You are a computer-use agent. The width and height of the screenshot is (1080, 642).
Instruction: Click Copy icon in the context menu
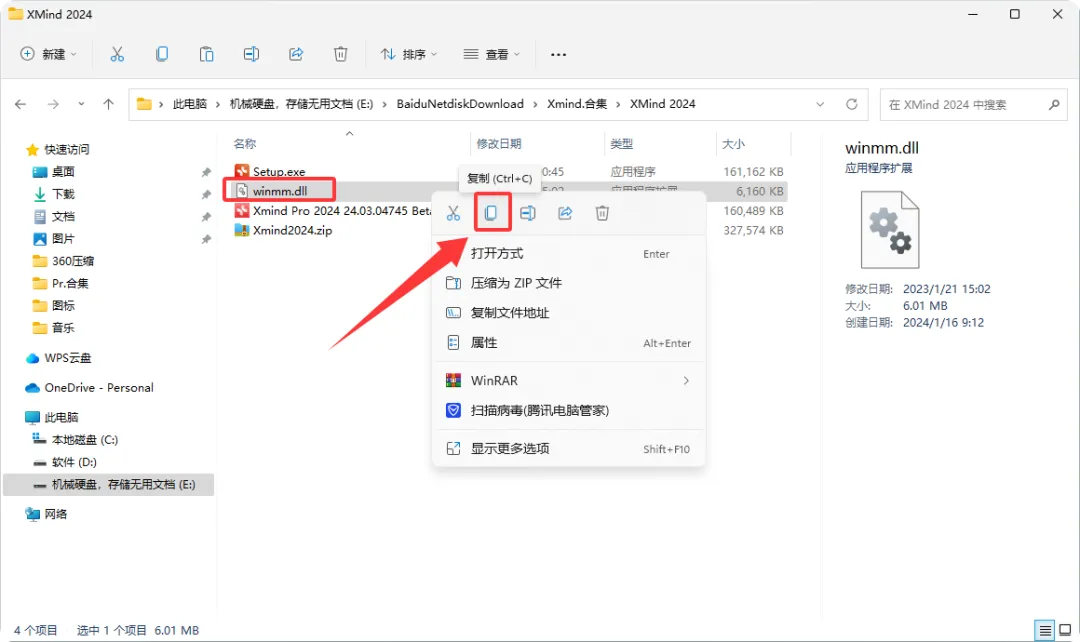(491, 213)
